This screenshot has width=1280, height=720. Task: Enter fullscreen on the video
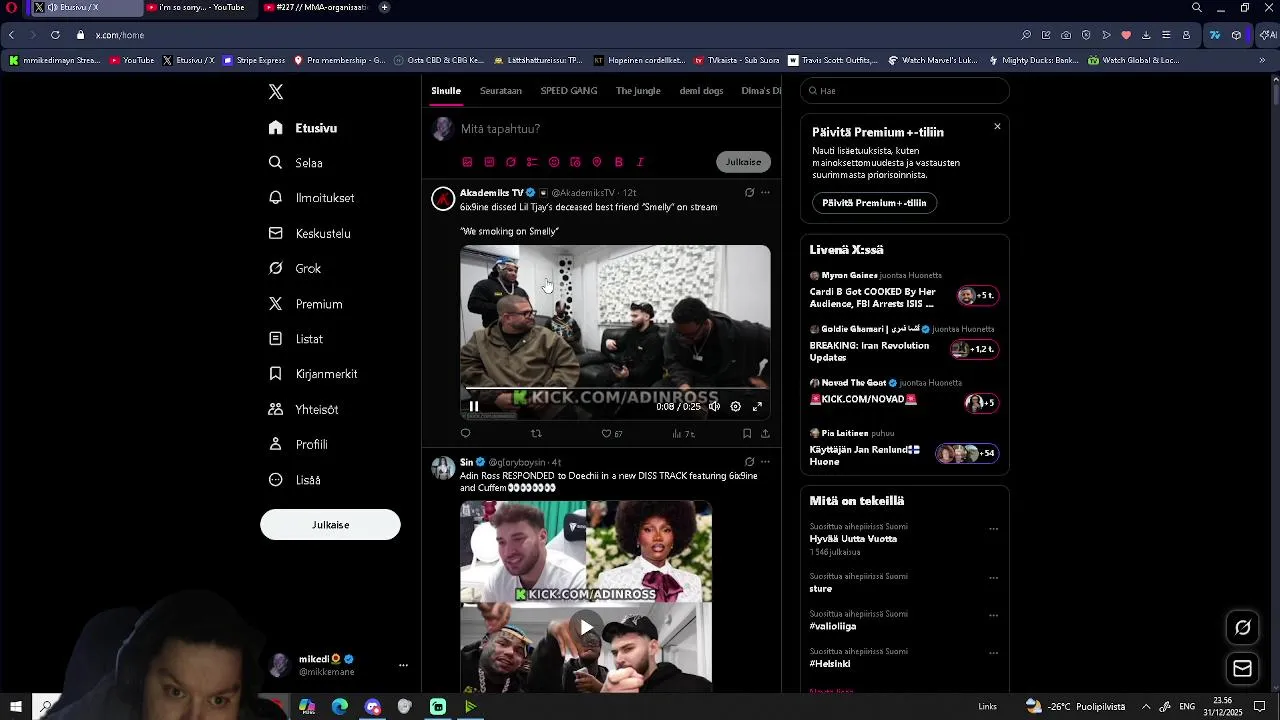[757, 407]
